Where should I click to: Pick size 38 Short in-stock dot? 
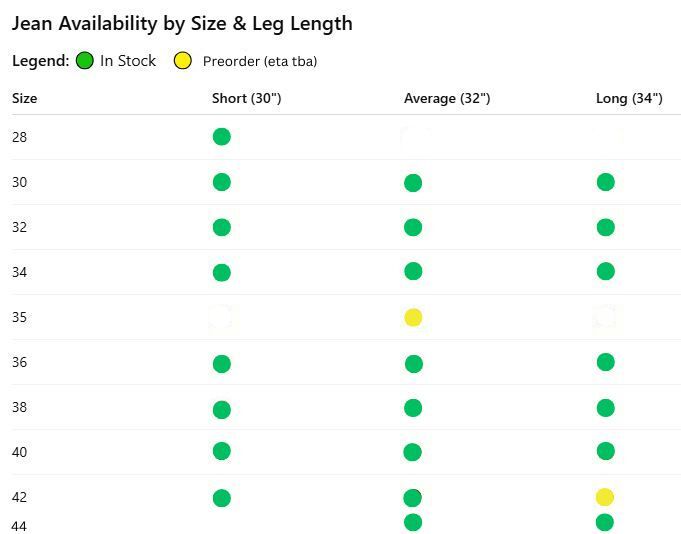pyautogui.click(x=222, y=410)
